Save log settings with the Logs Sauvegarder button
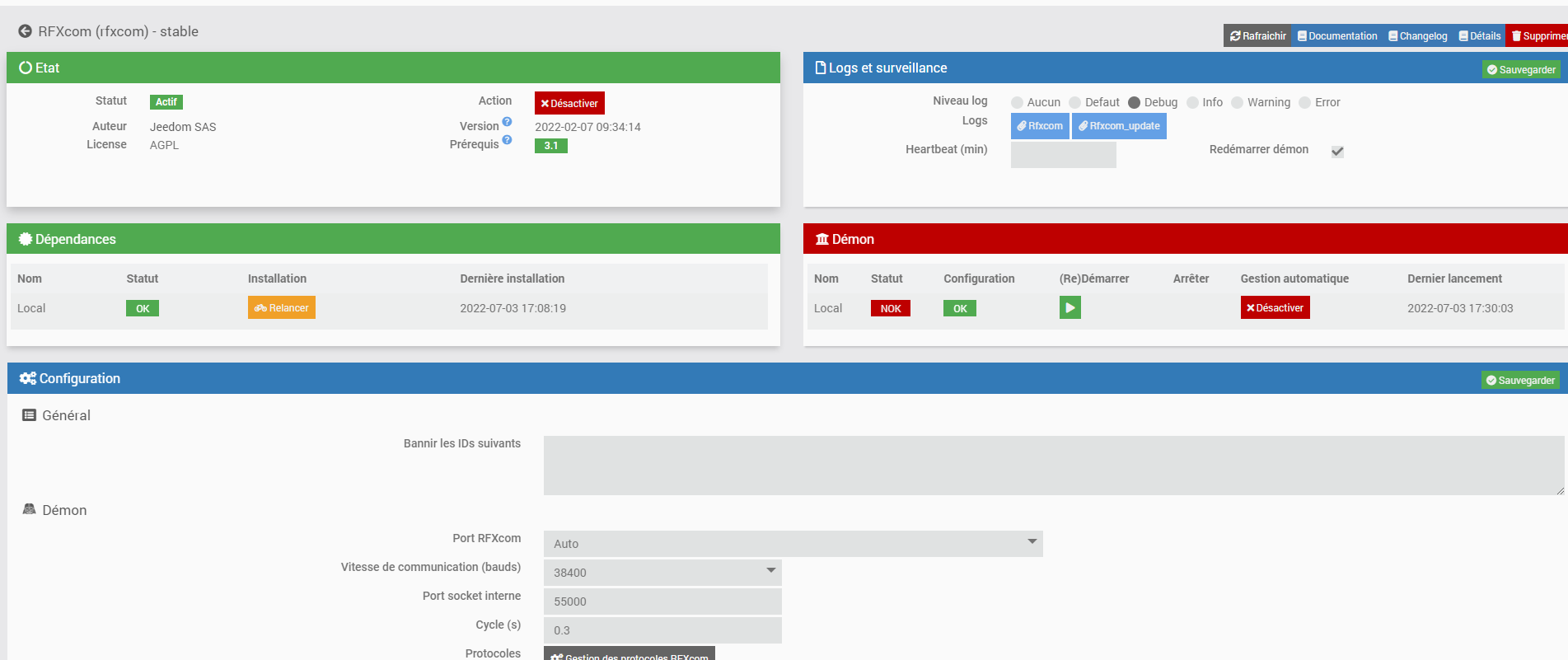The image size is (1568, 660). pyautogui.click(x=1521, y=70)
